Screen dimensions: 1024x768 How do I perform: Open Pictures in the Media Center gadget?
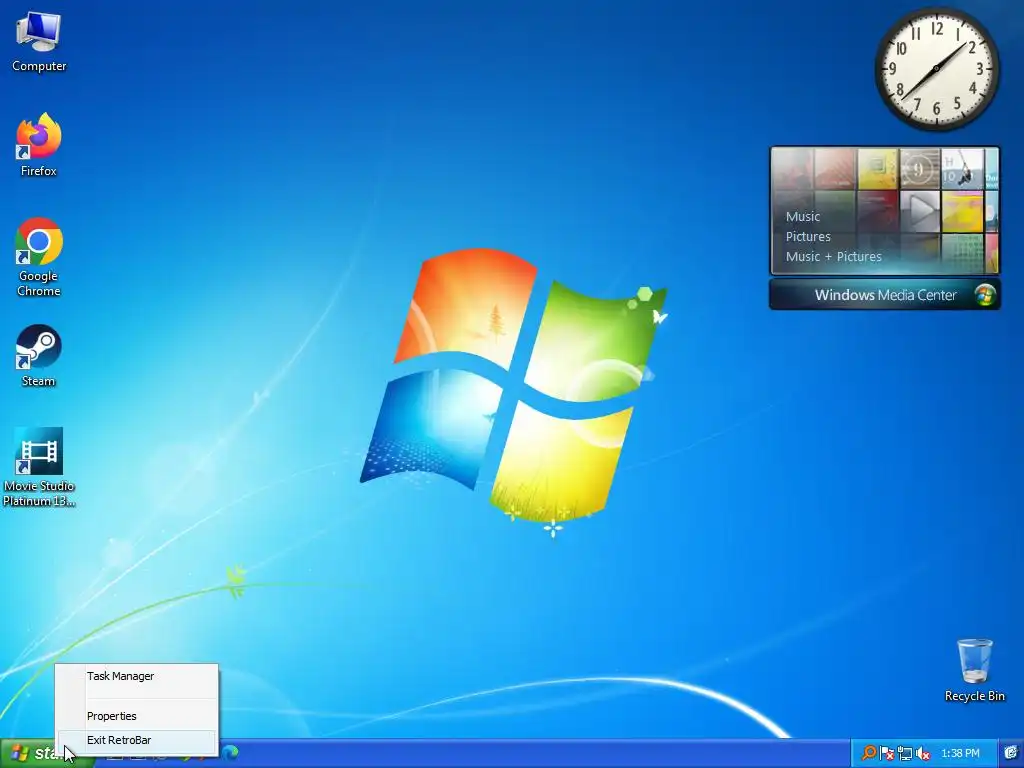pos(808,236)
